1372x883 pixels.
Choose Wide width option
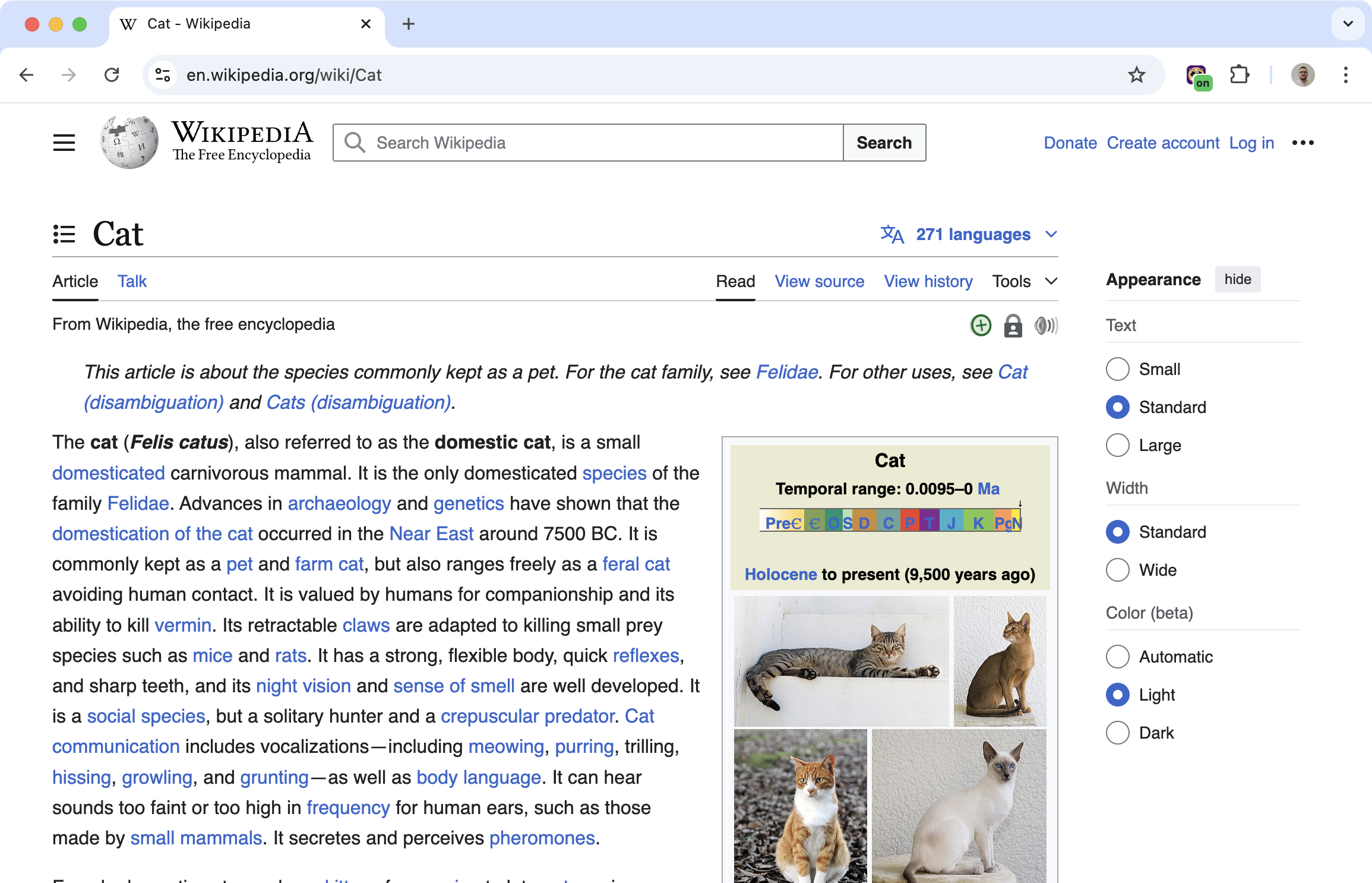(x=1117, y=570)
